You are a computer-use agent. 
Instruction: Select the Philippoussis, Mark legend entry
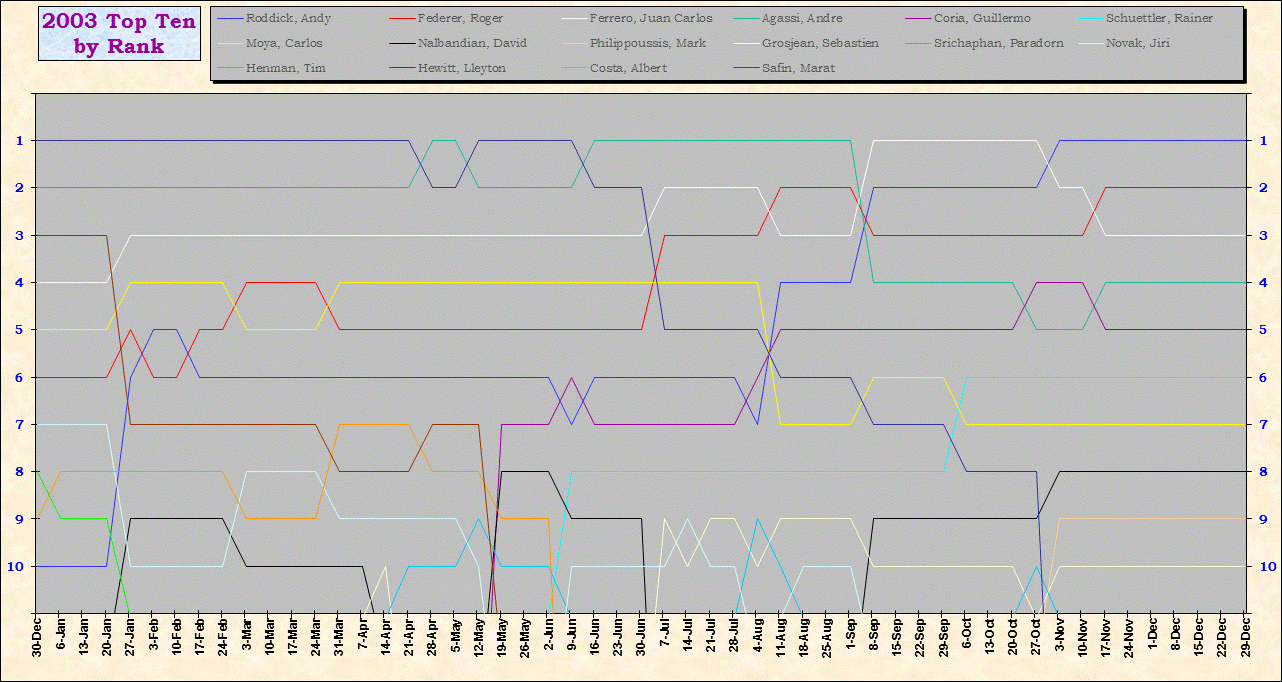point(647,44)
